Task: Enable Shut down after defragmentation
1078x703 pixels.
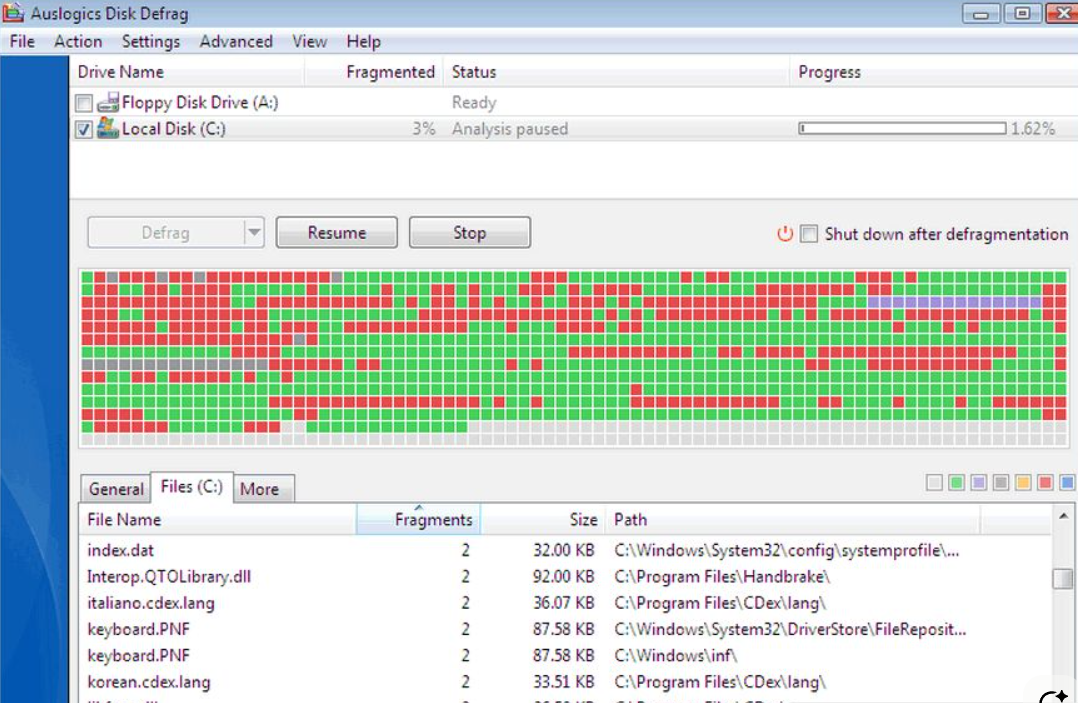Action: 809,234
